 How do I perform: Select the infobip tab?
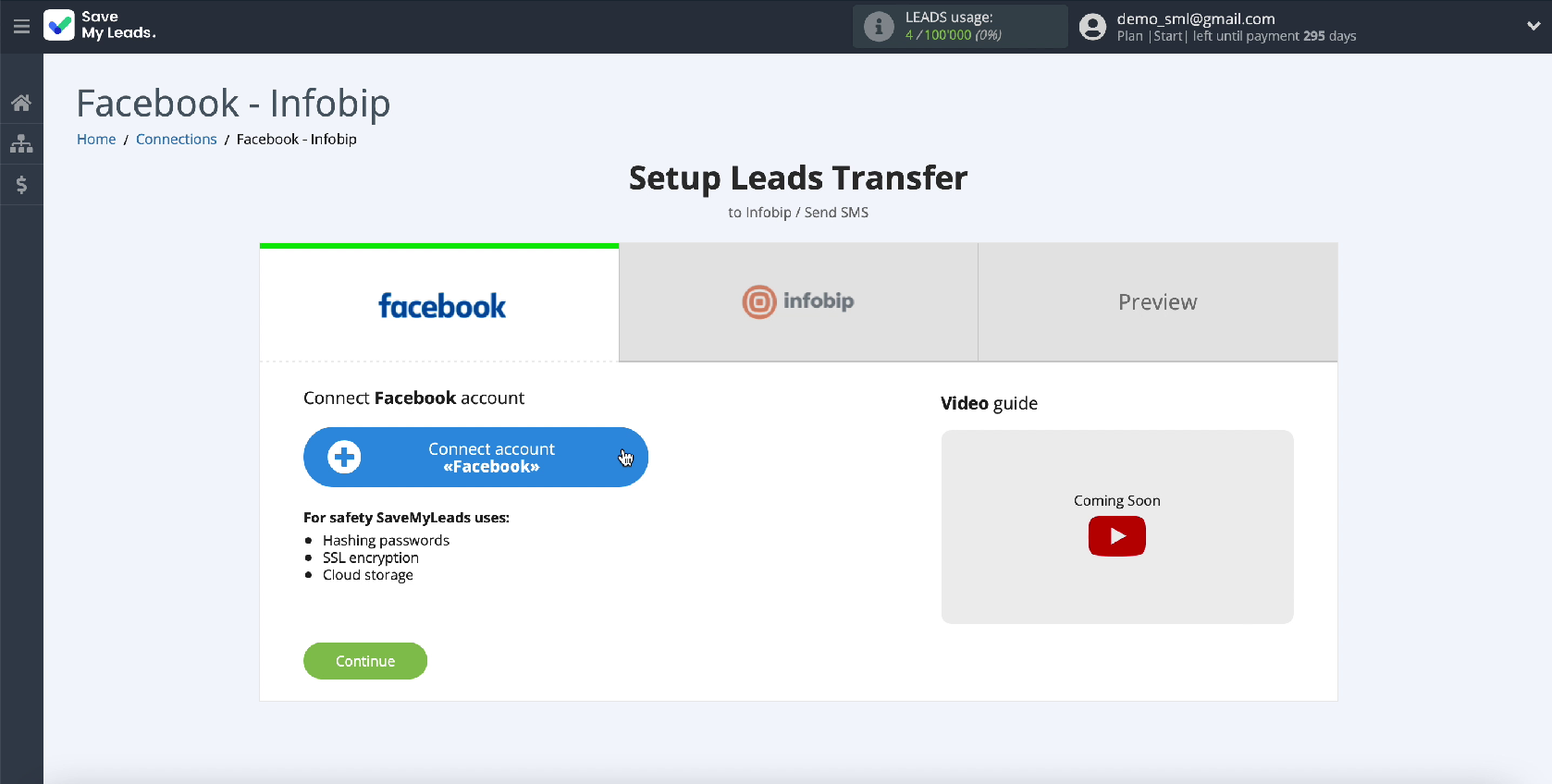click(798, 302)
